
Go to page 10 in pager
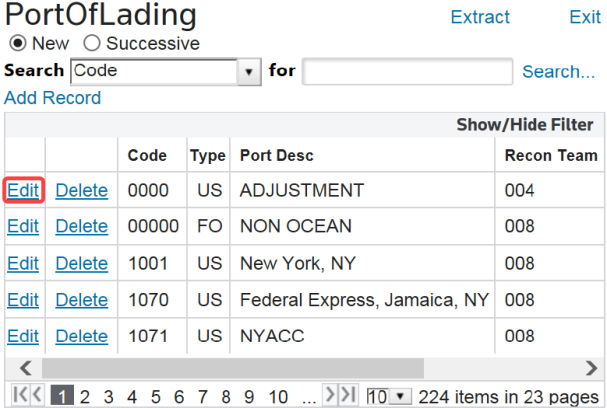coord(278,397)
